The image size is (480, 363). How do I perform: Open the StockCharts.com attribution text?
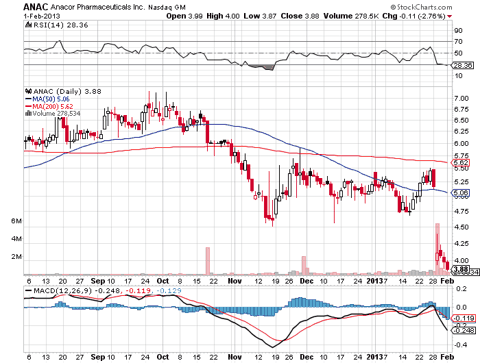pos(421,7)
